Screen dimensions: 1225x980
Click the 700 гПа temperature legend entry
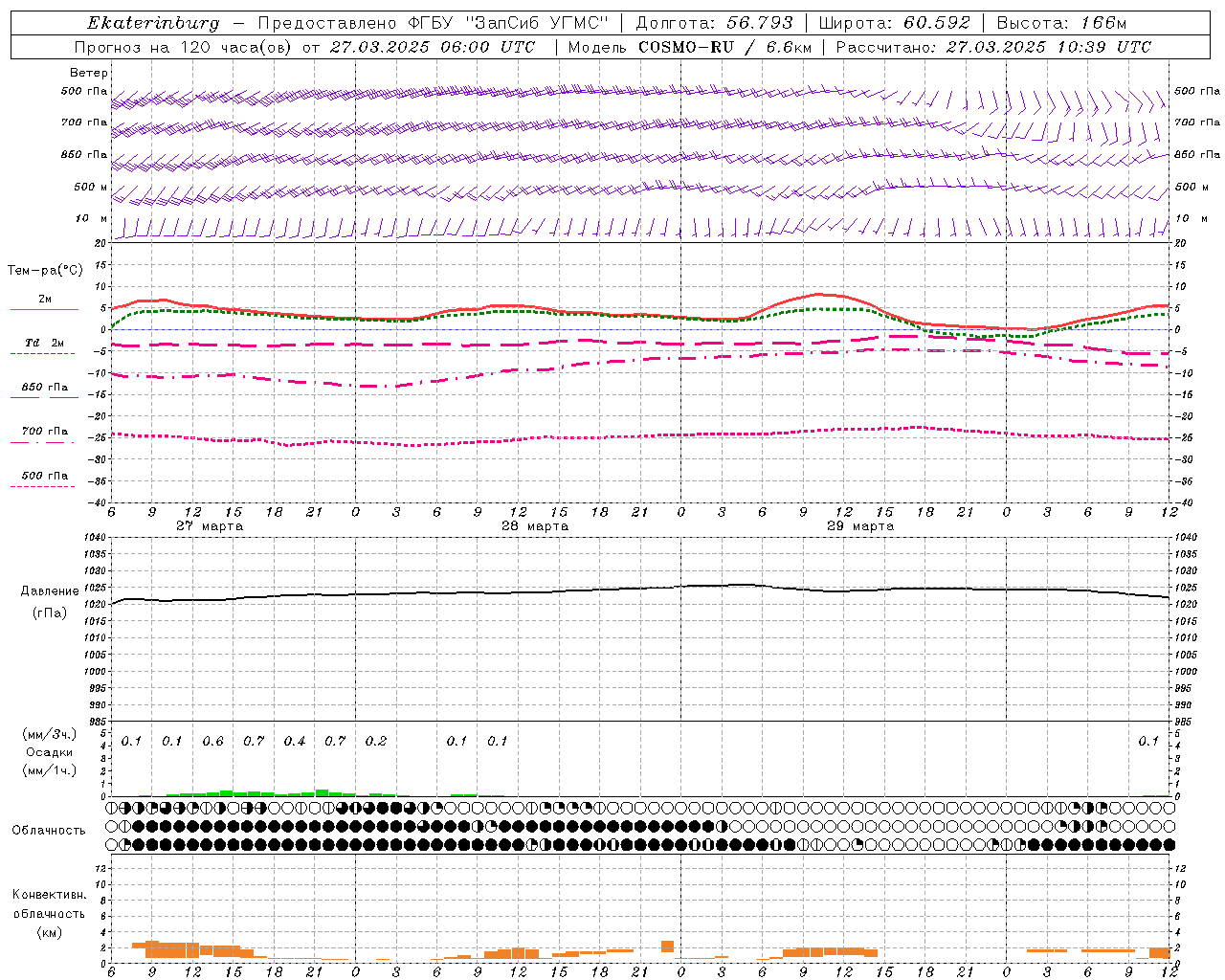(x=45, y=432)
